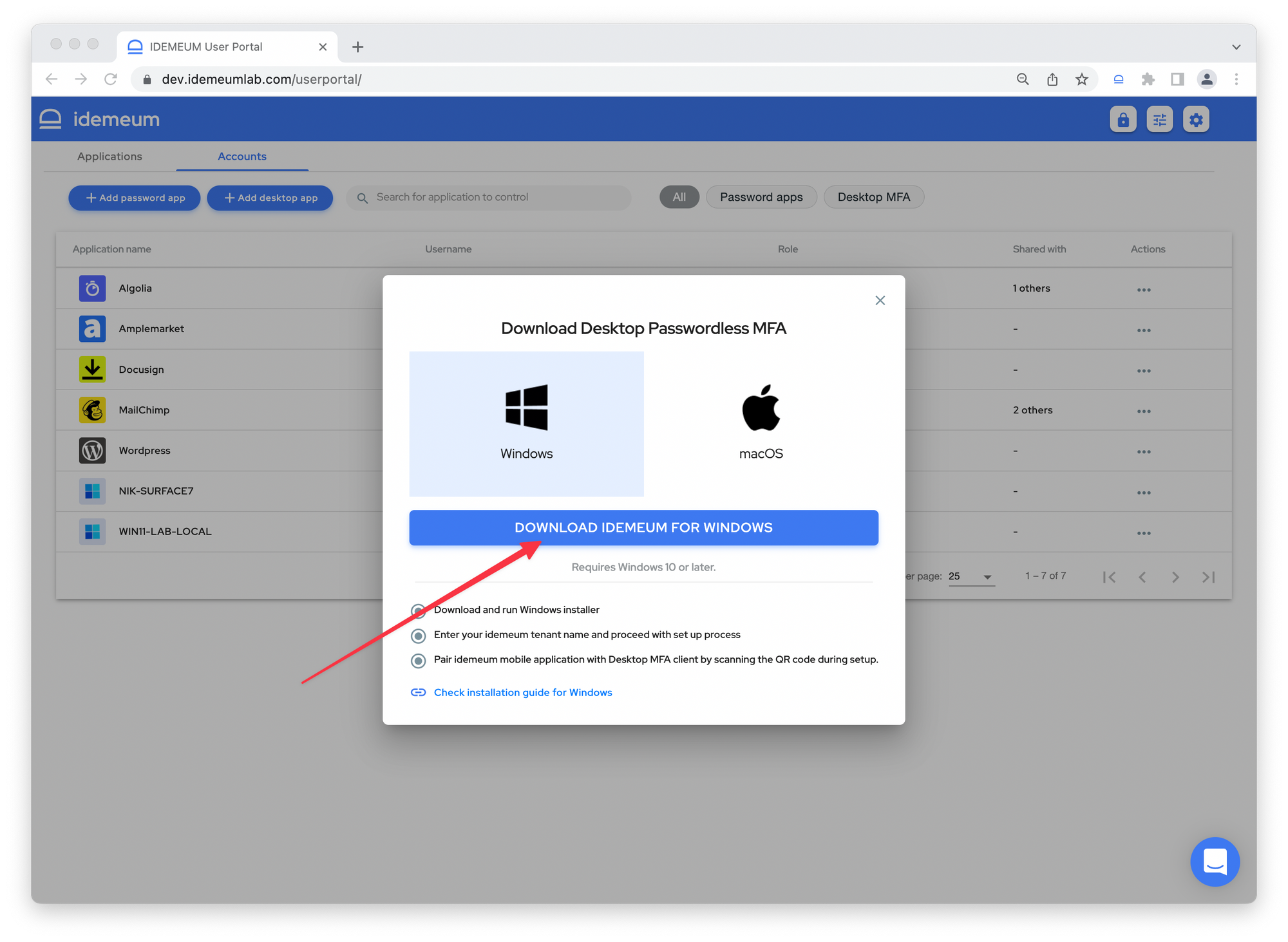Click the MailChimp app icon

tap(92, 410)
